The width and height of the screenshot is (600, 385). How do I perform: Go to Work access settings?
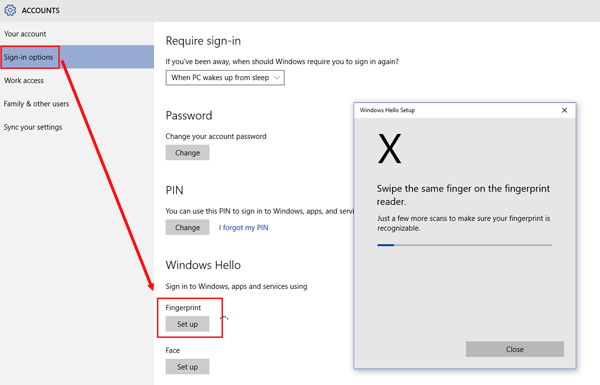click(24, 80)
